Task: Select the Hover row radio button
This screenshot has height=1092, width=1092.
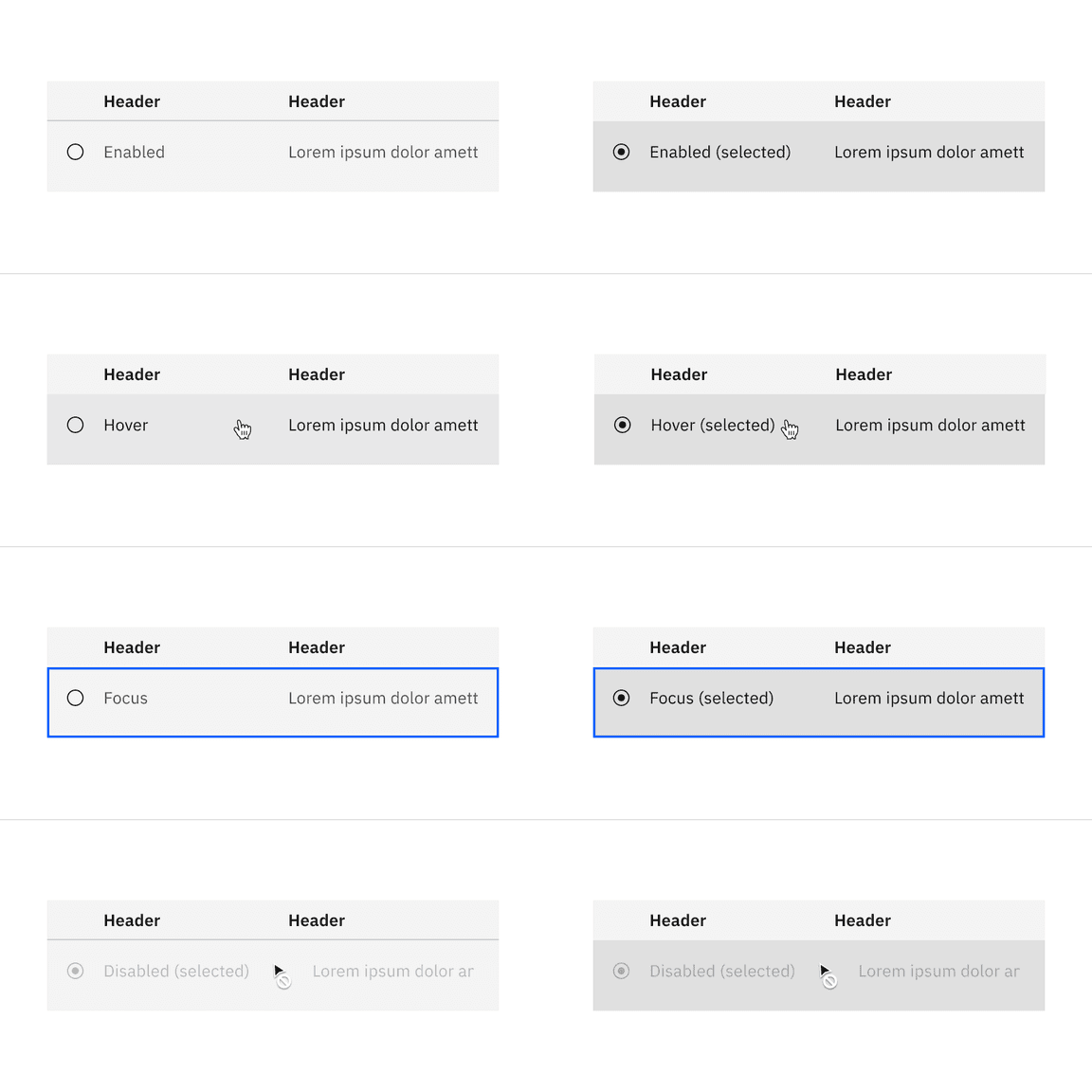Action: [76, 425]
